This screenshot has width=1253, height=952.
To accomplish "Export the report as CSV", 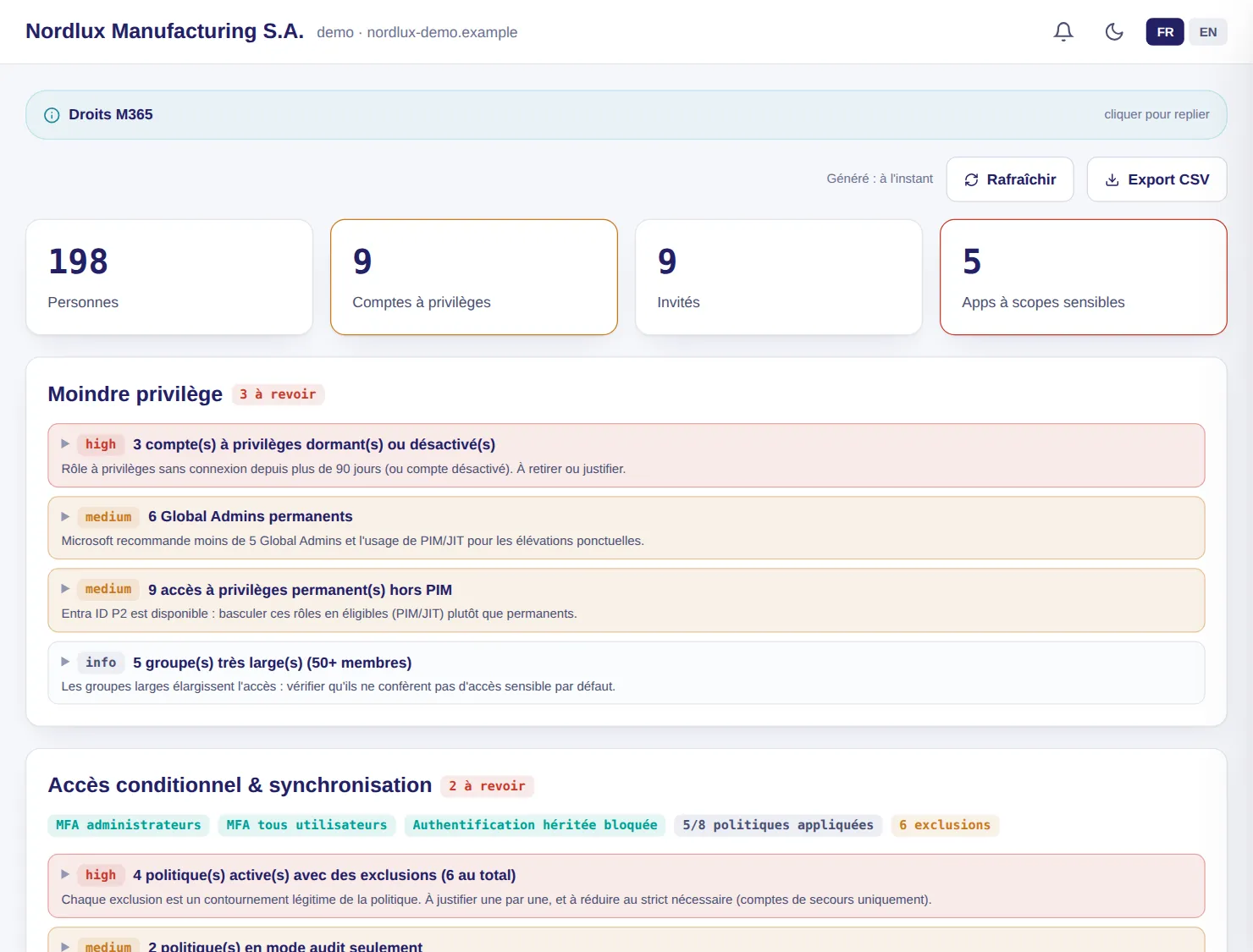I will click(1156, 179).
